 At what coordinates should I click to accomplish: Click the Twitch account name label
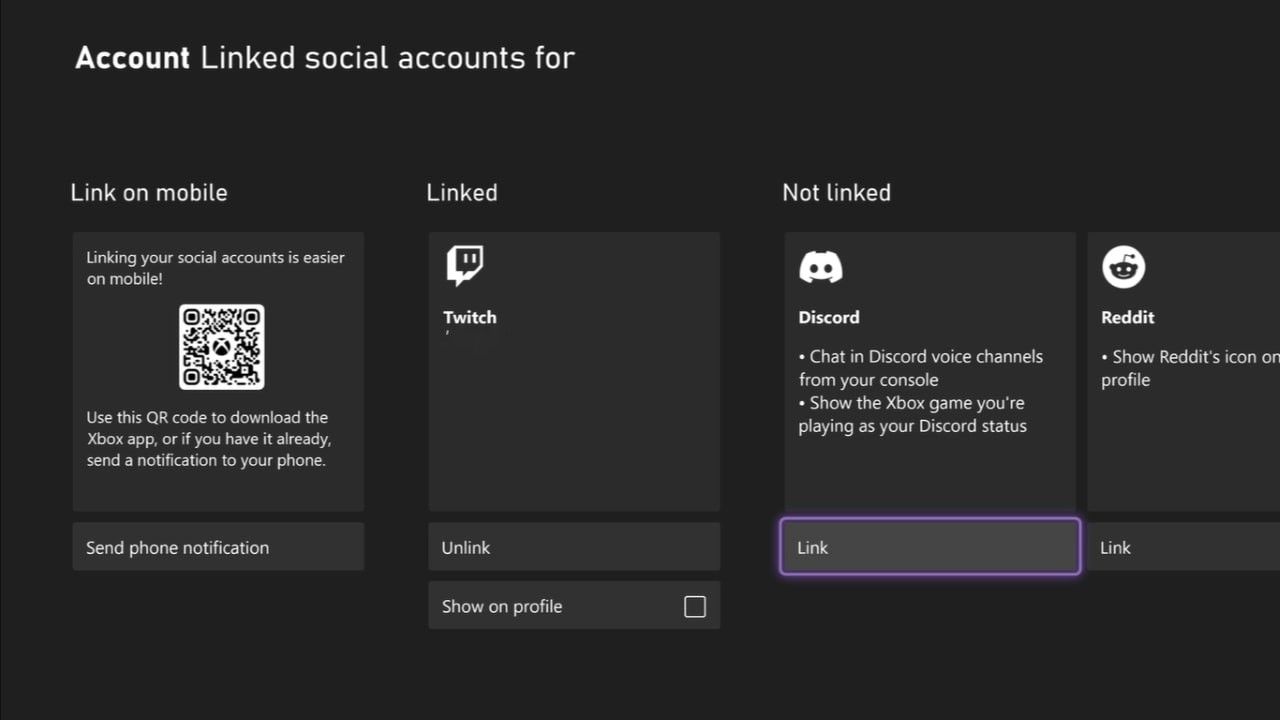(470, 318)
